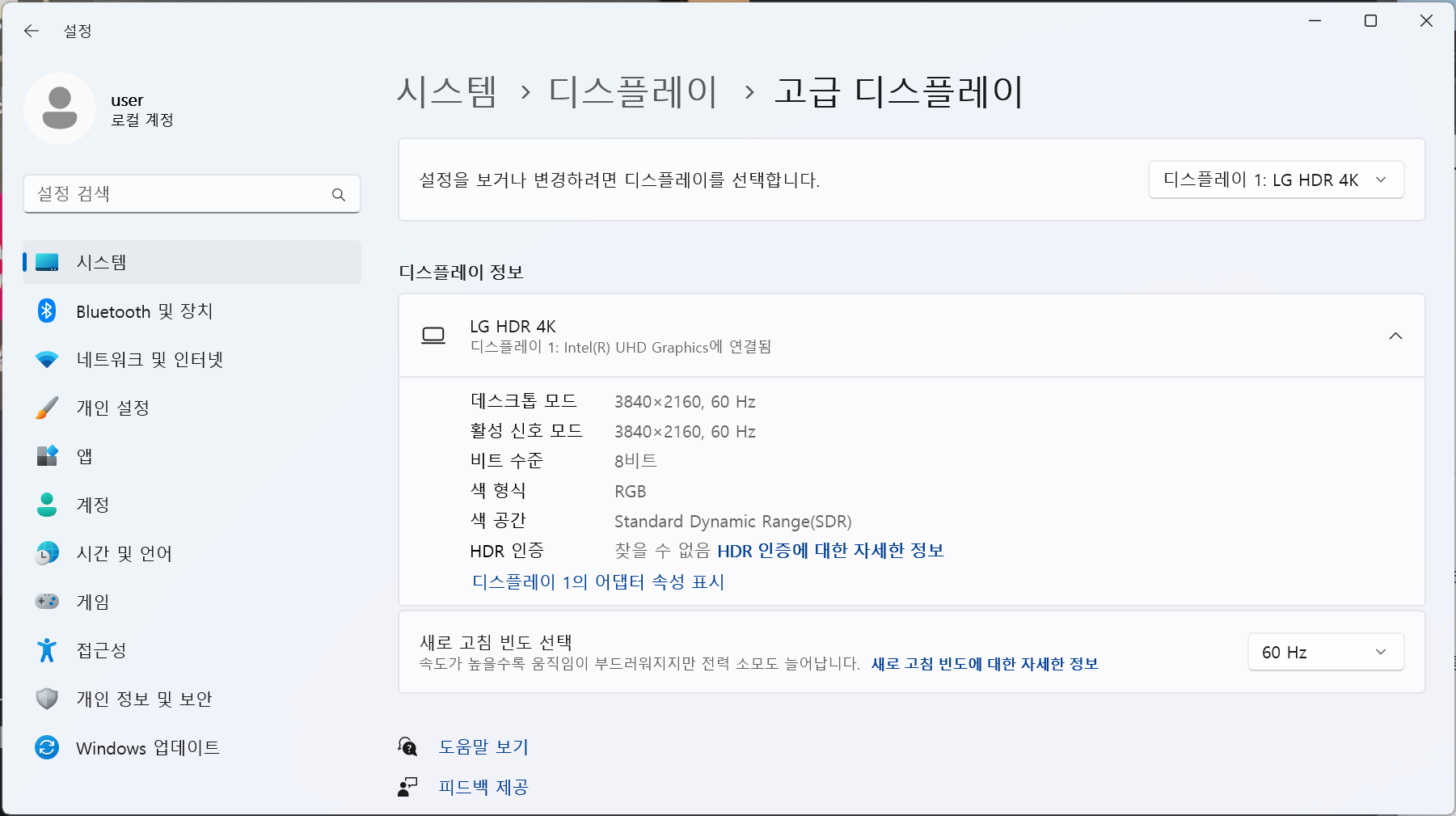Click 'Standard Dynamic Range(SDR)' value

click(x=733, y=521)
